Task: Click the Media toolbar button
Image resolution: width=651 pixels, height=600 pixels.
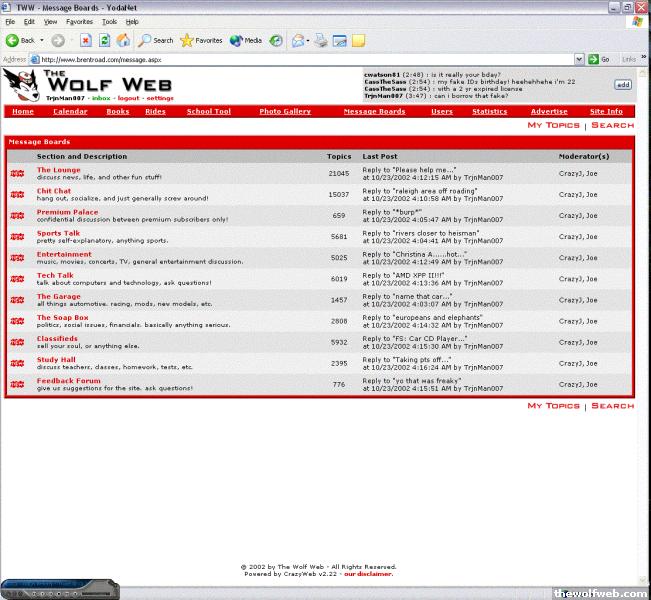Action: (x=245, y=40)
